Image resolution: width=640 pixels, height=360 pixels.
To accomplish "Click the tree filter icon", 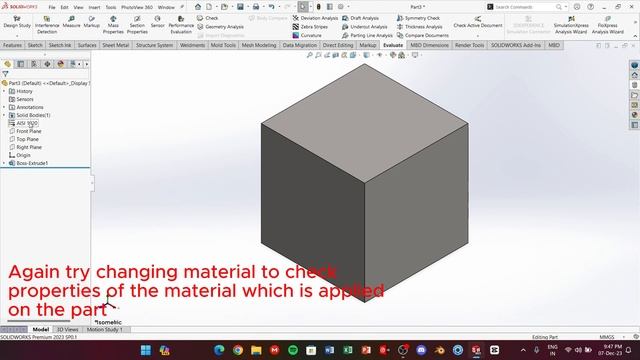I will [5, 74].
